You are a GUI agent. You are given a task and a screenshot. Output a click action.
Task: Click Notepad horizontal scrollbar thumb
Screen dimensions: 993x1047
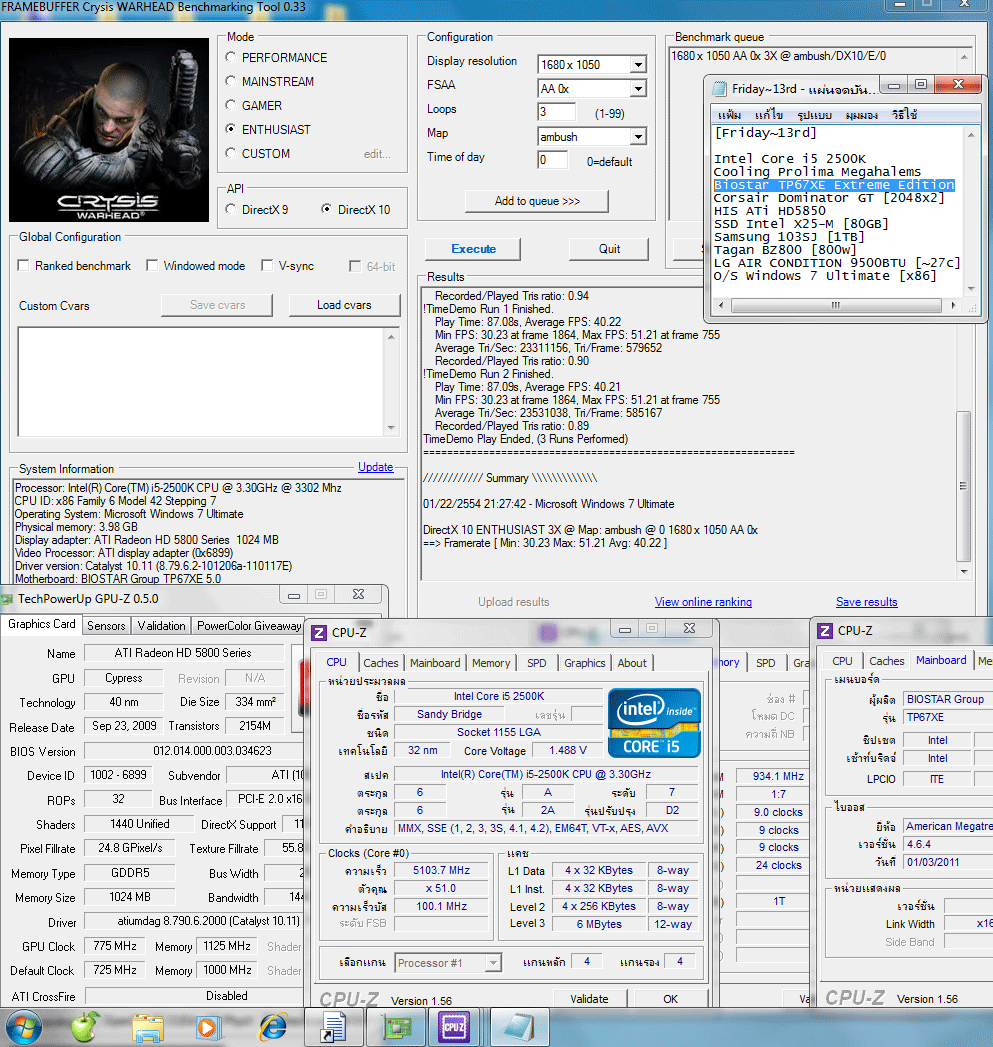[836, 305]
